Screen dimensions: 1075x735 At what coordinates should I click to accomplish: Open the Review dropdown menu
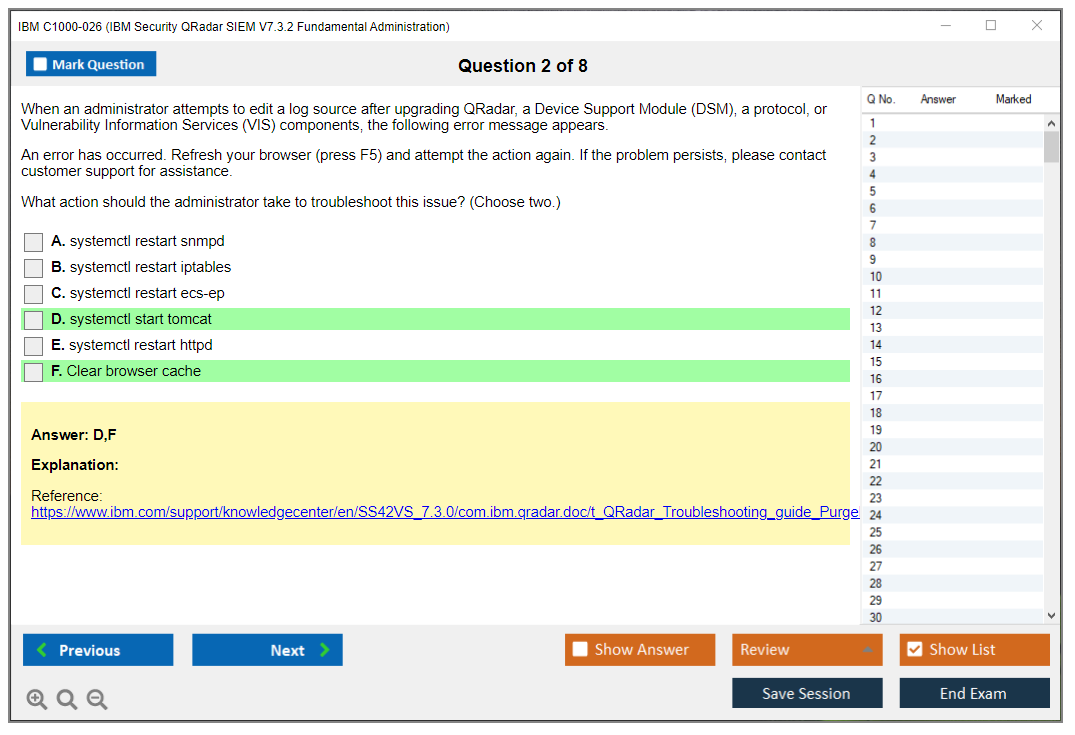pyautogui.click(x=806, y=650)
